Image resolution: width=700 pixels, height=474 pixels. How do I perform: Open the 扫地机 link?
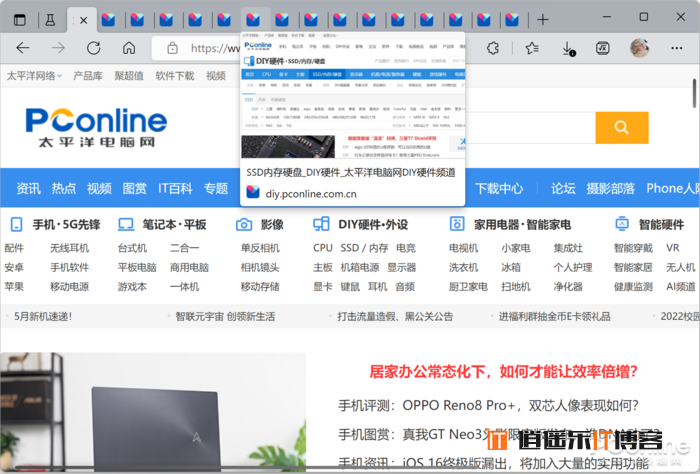516,287
